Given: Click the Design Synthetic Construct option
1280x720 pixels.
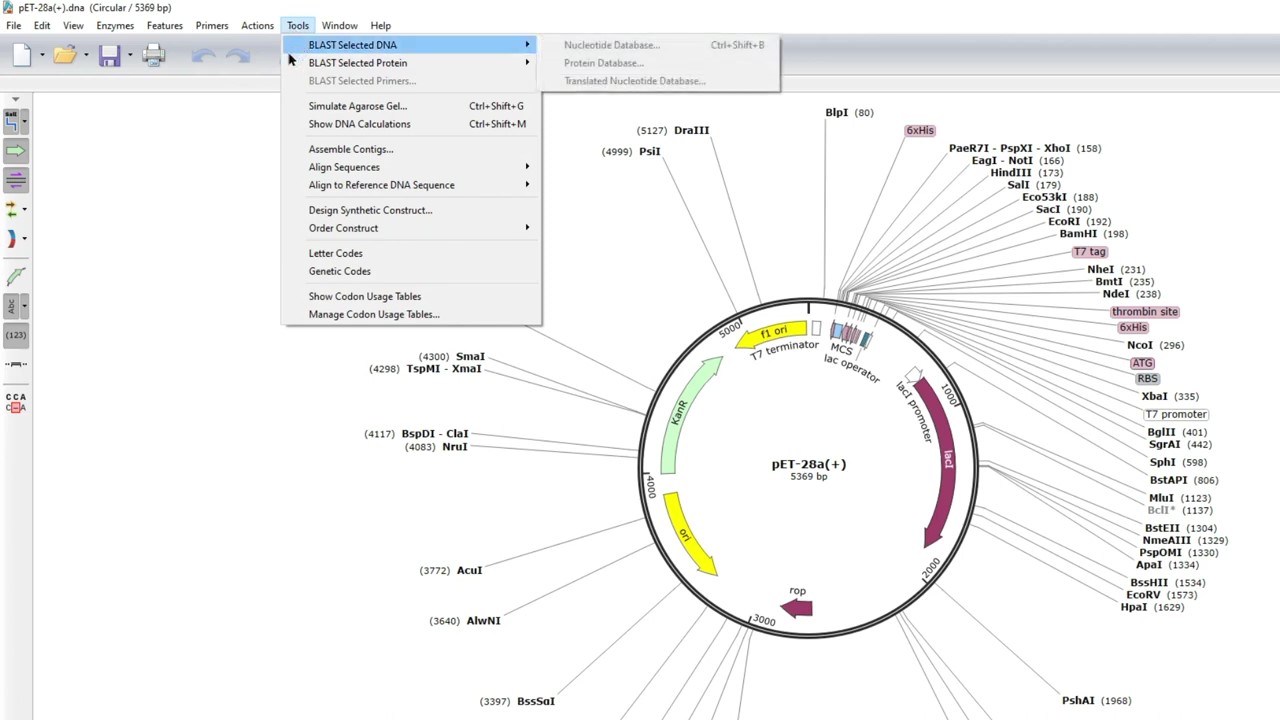Looking at the screenshot, I should click(370, 210).
